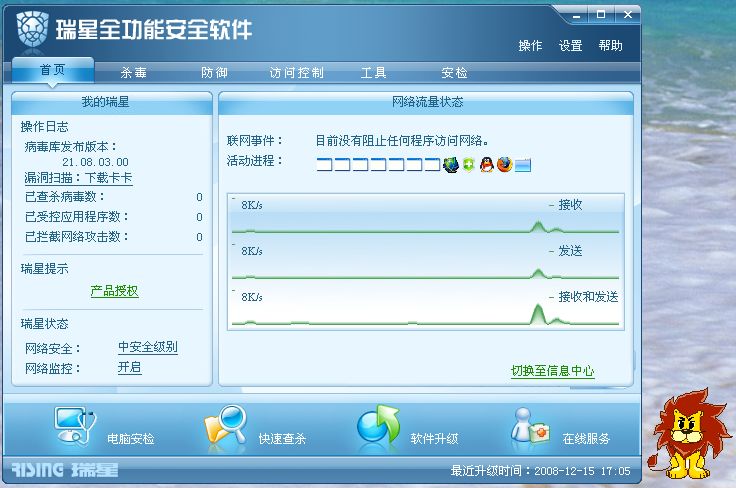This screenshot has height=488, width=736.
Task: Maximize the Rising window
Action: [x=601, y=15]
